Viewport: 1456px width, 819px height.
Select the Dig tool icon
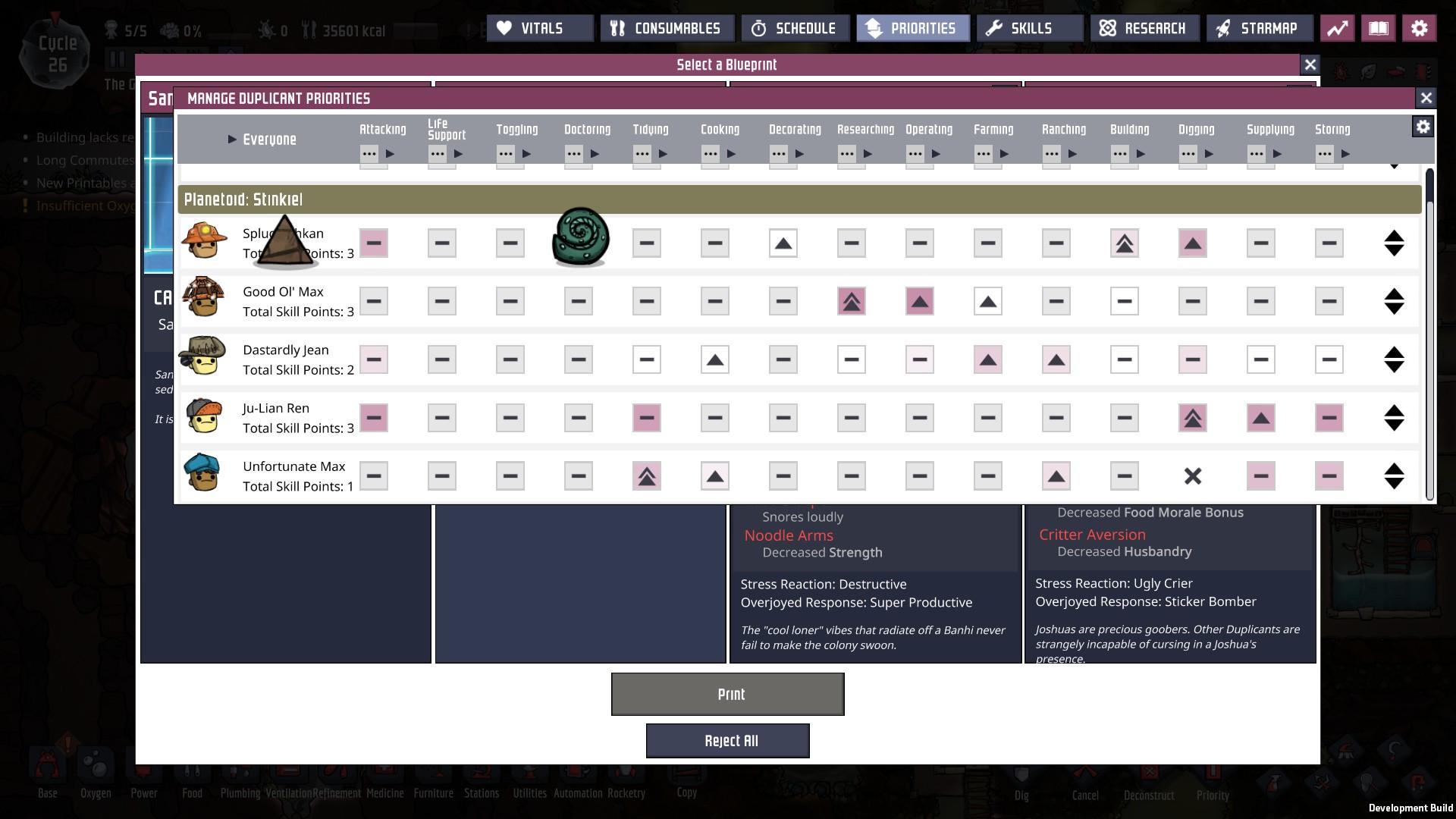(x=1021, y=772)
